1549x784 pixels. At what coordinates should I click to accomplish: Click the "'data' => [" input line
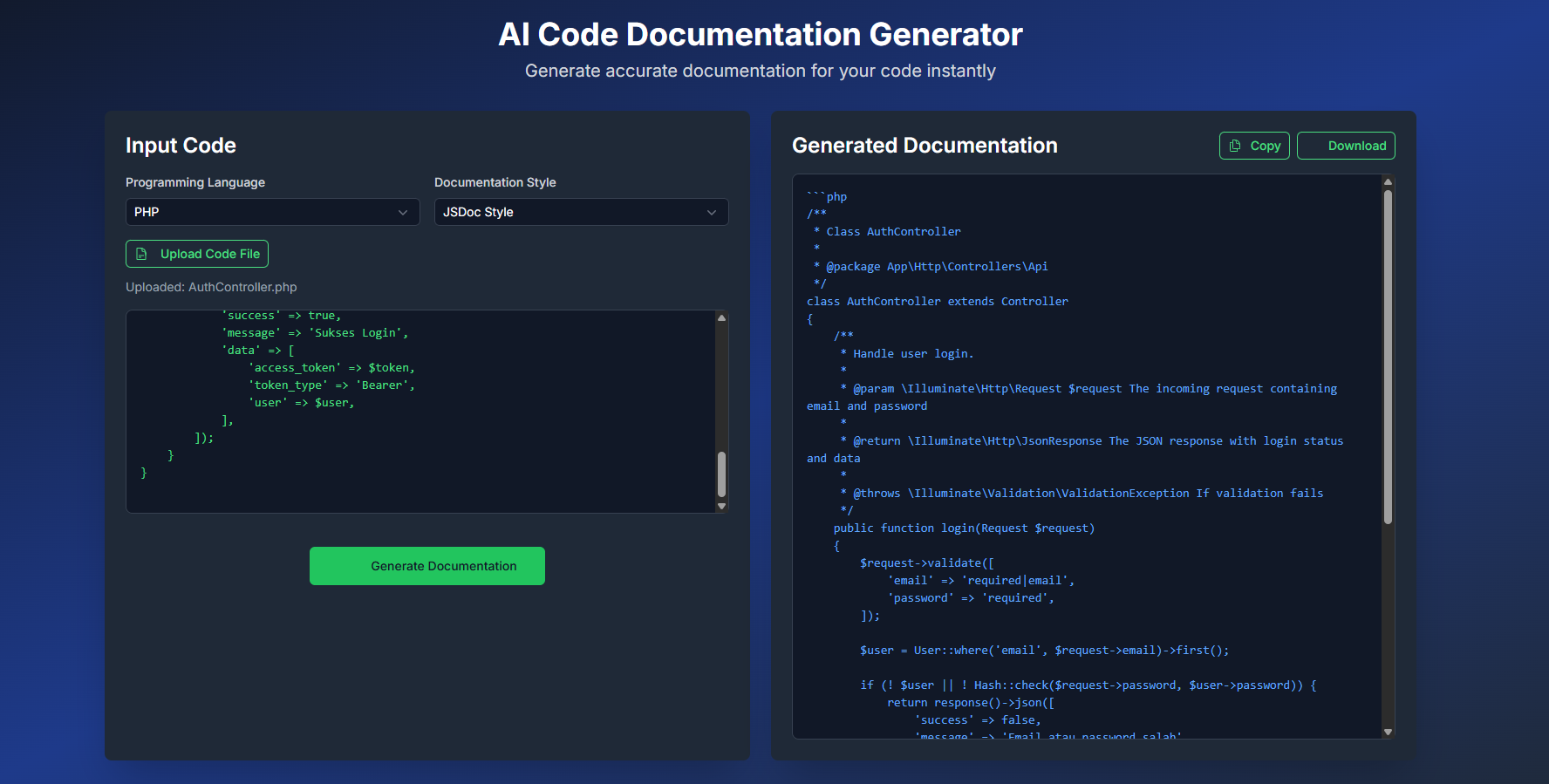click(x=258, y=351)
